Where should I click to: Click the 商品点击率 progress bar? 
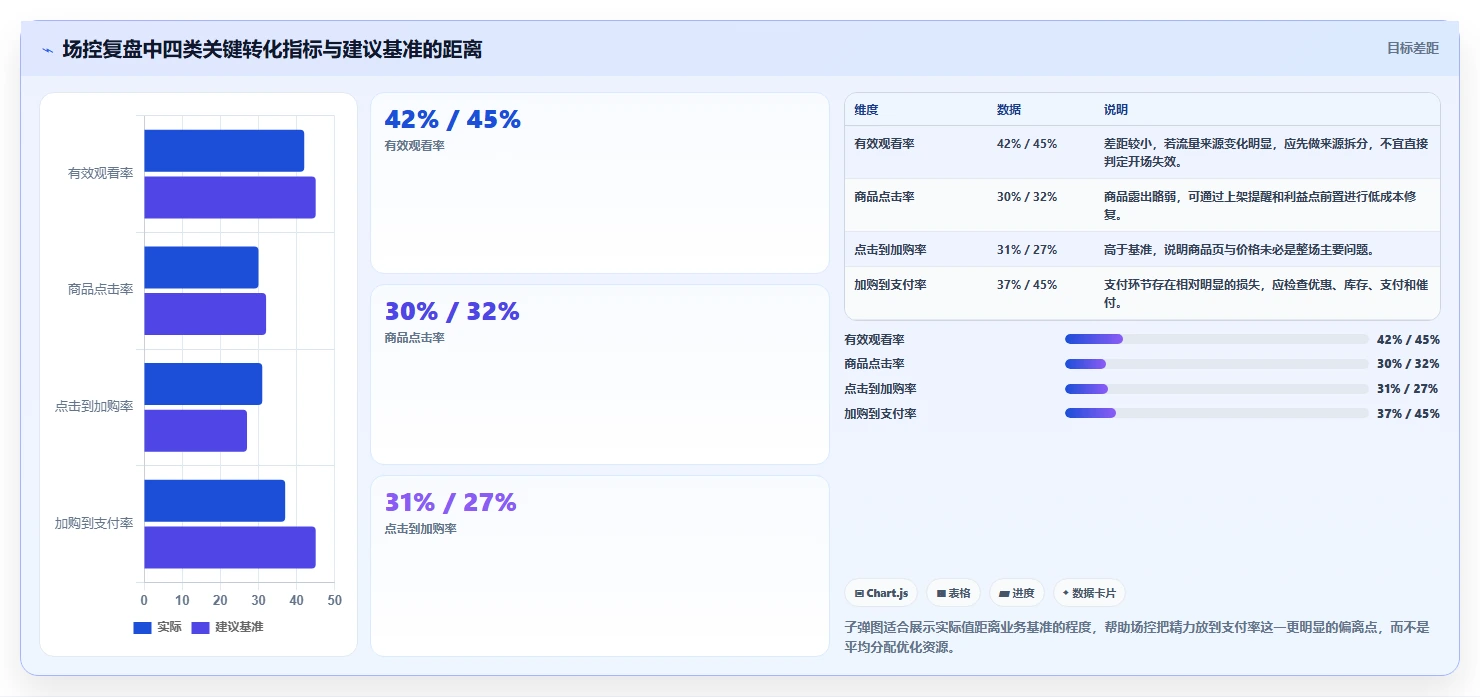(x=1216, y=364)
